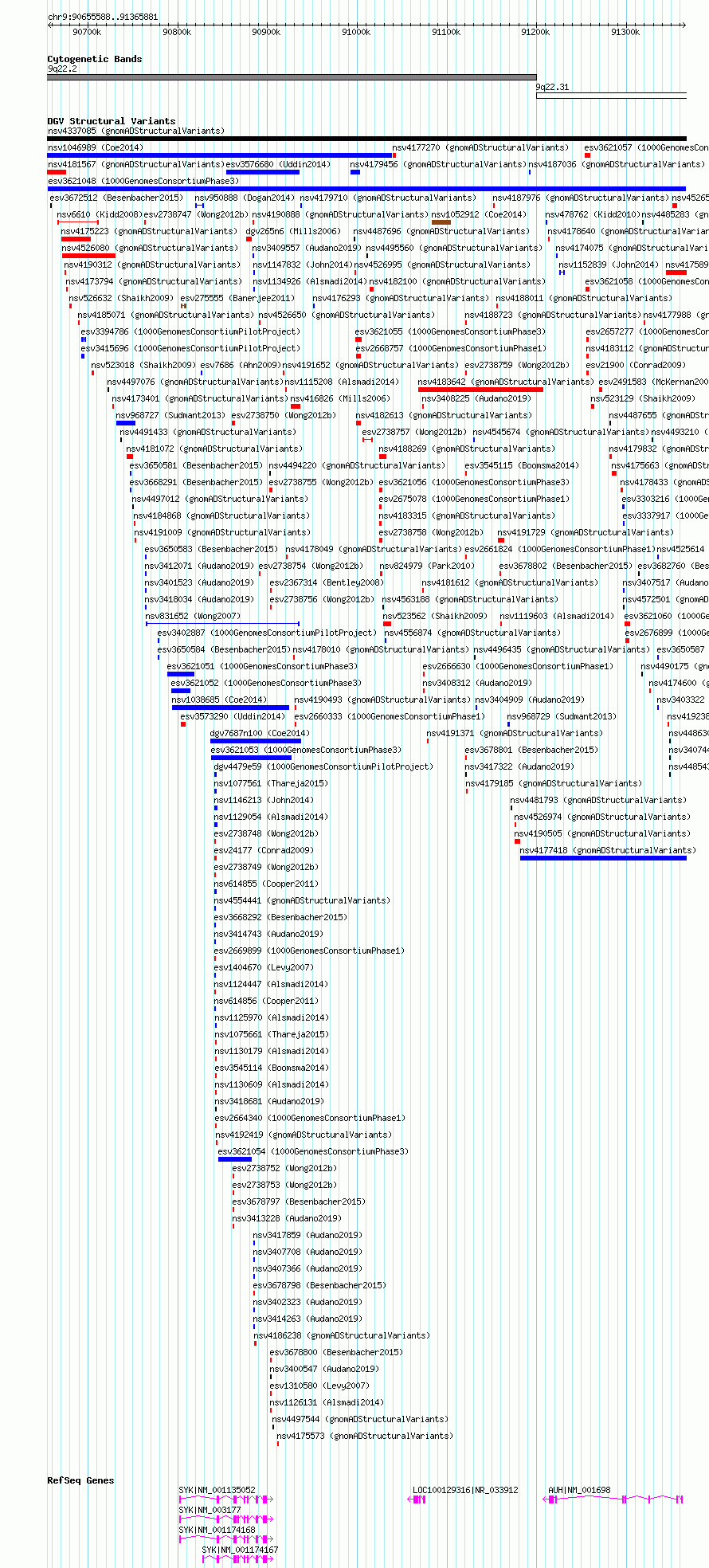Viewport: 709px width, 1568px height.
Task: Click nsv824979 (Park2010) label
Action: pos(426,566)
